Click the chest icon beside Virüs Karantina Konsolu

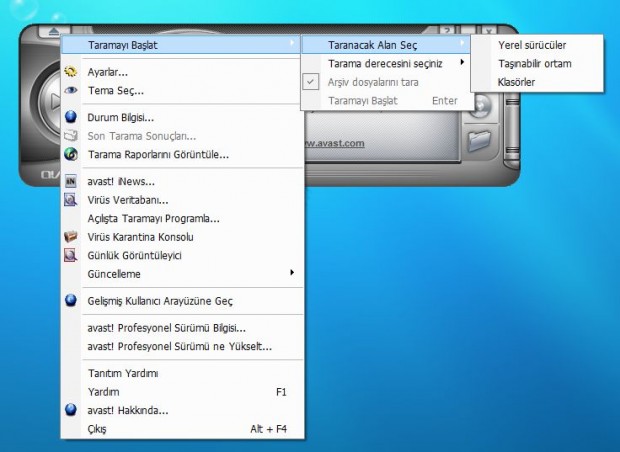coord(70,236)
